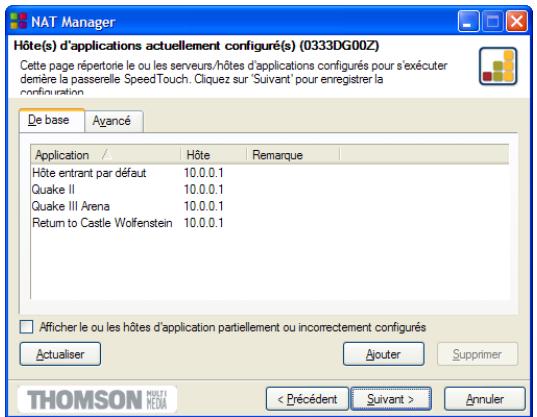Click the Hôte column header
Image resolution: width=537 pixels, height=417 pixels.
[x=213, y=155]
